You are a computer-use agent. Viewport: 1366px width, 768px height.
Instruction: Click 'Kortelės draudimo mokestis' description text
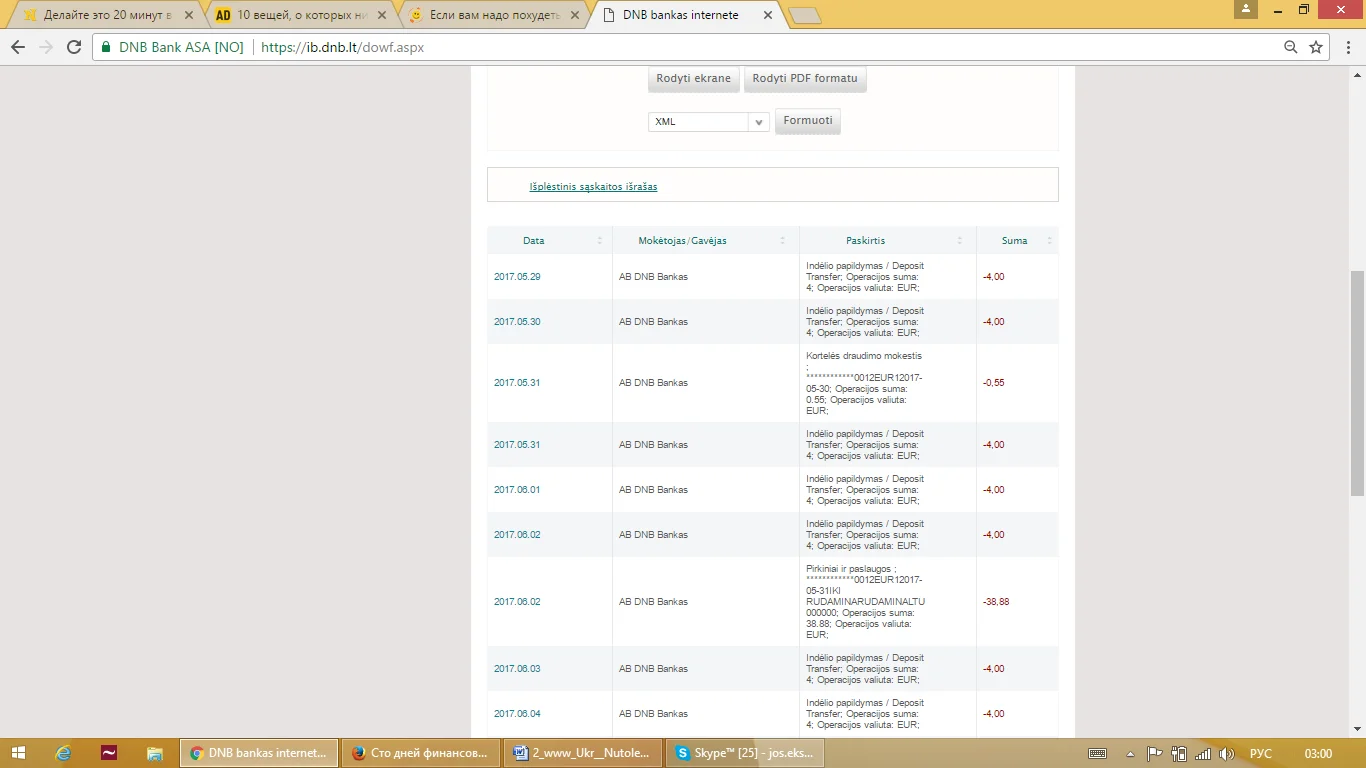click(864, 356)
